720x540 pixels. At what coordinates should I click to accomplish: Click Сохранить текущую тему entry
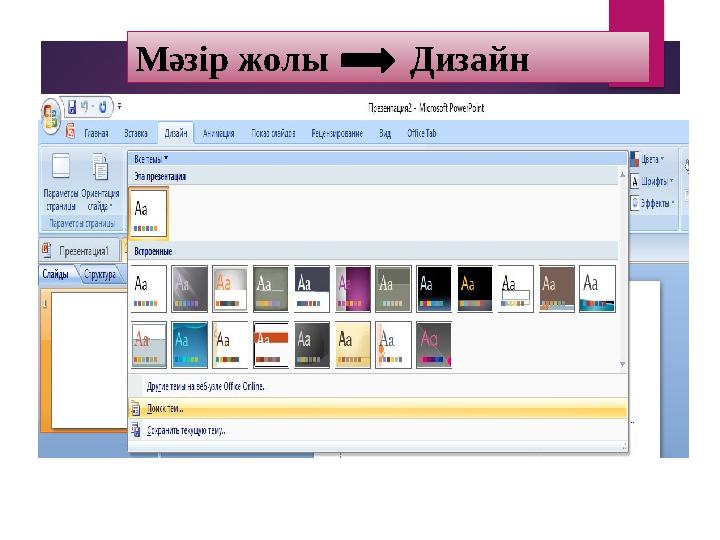click(x=378, y=430)
